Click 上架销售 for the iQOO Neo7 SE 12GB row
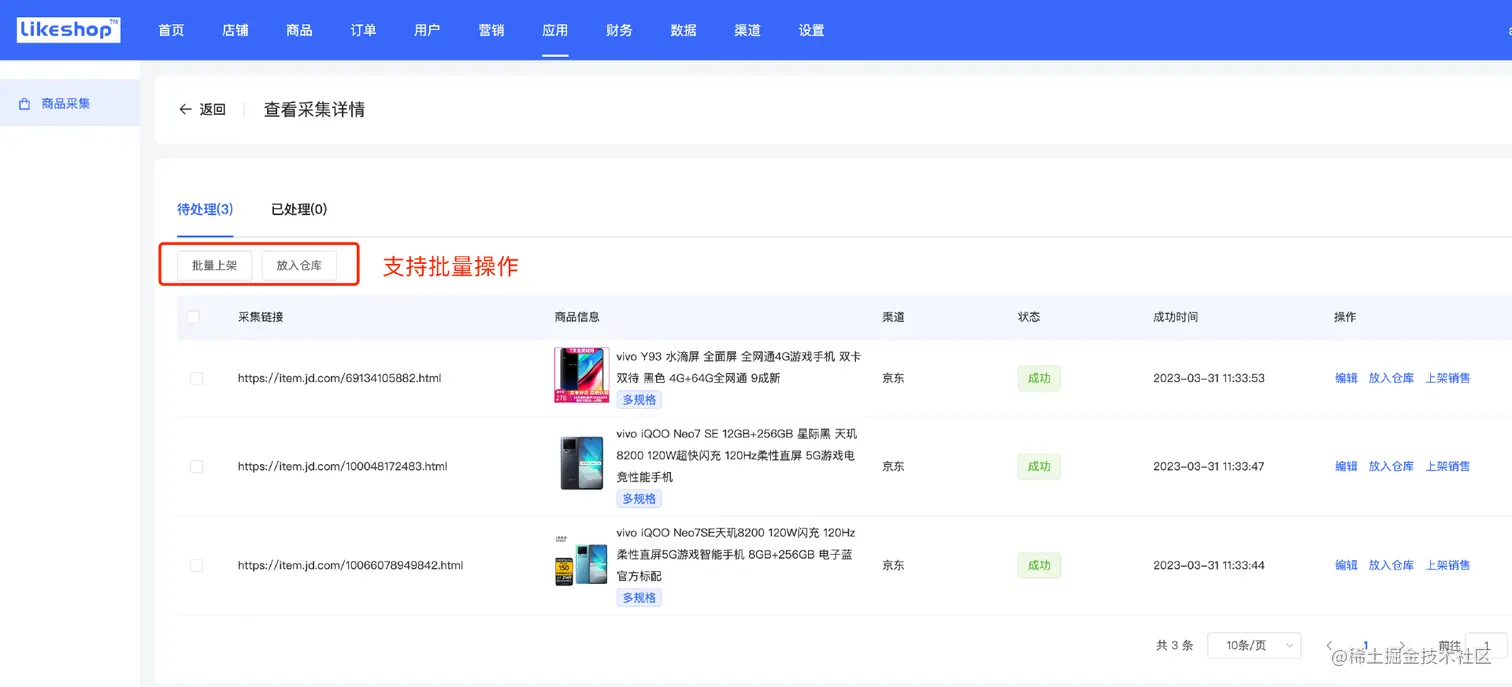The width and height of the screenshot is (1512, 687). 1447,466
